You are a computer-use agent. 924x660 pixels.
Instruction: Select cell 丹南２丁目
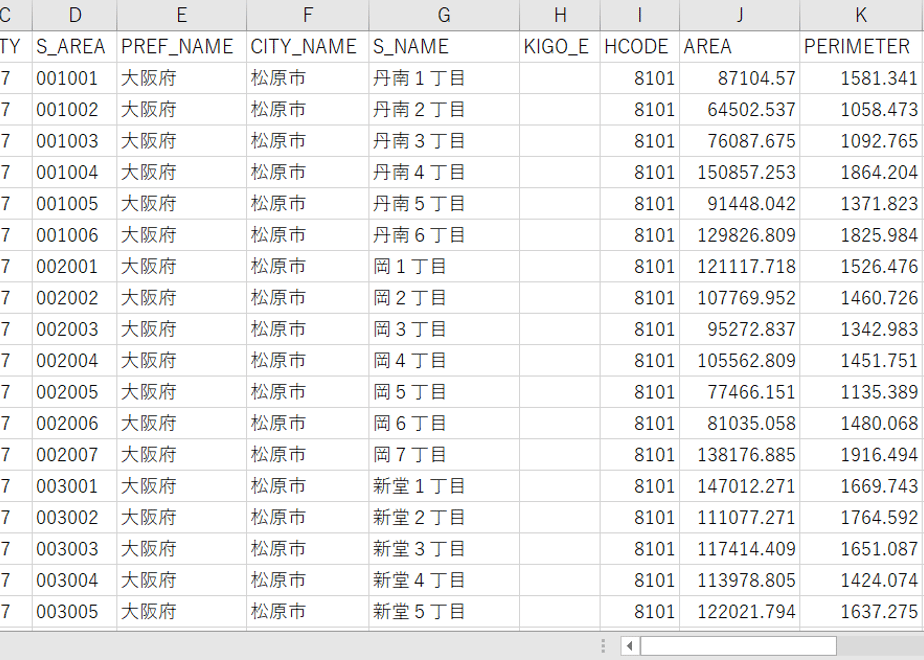(x=444, y=110)
